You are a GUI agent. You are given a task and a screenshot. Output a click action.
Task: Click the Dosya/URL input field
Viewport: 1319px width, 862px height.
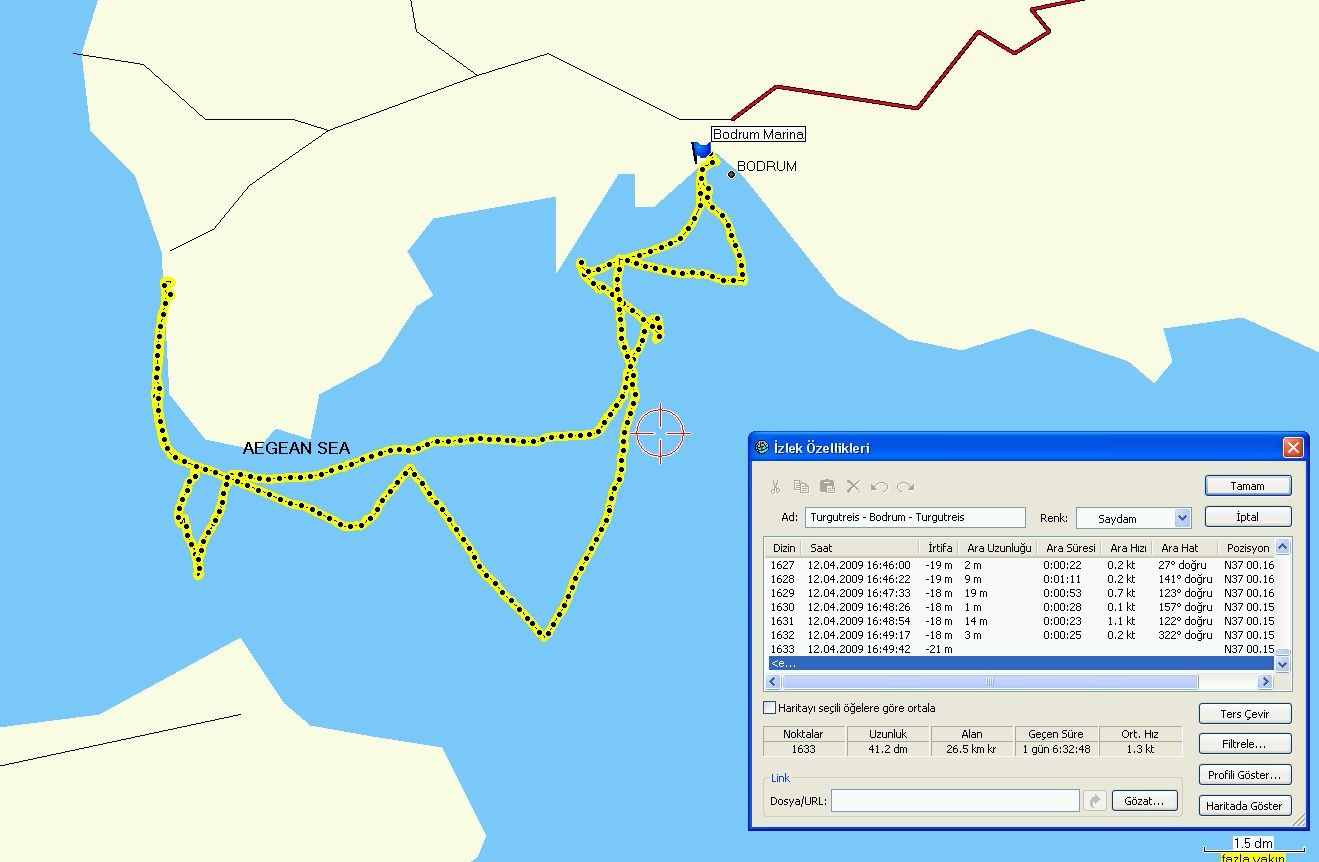pyautogui.click(x=955, y=801)
